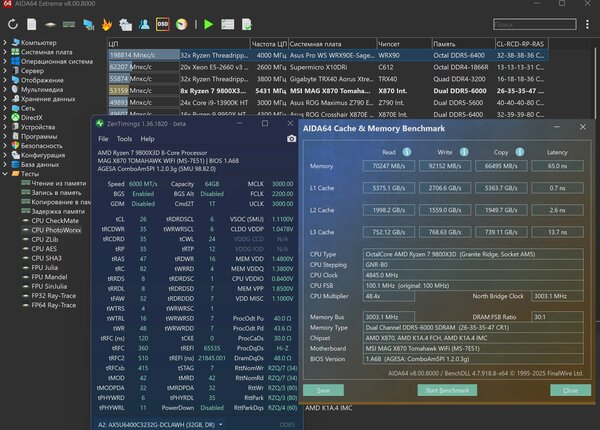The height and width of the screenshot is (430, 600).
Task: Click the Start Benchmark button
Action: (447, 390)
